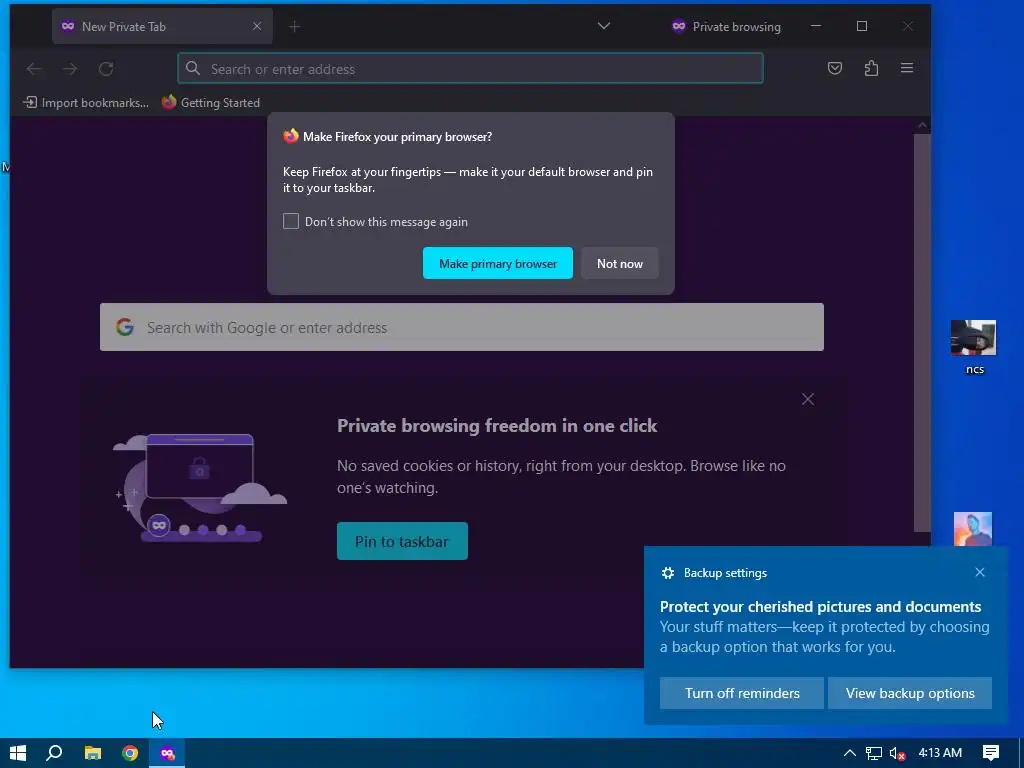This screenshot has width=1024, height=768.
Task: Dismiss the private browsing promo with X
Action: (808, 399)
